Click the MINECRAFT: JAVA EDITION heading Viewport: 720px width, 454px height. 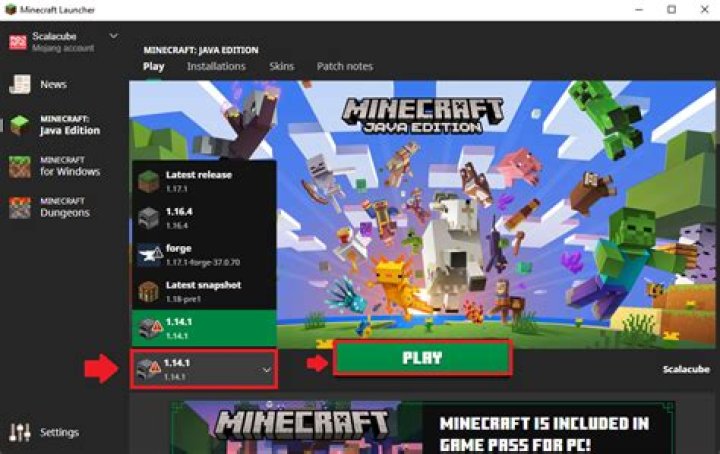[x=201, y=50]
